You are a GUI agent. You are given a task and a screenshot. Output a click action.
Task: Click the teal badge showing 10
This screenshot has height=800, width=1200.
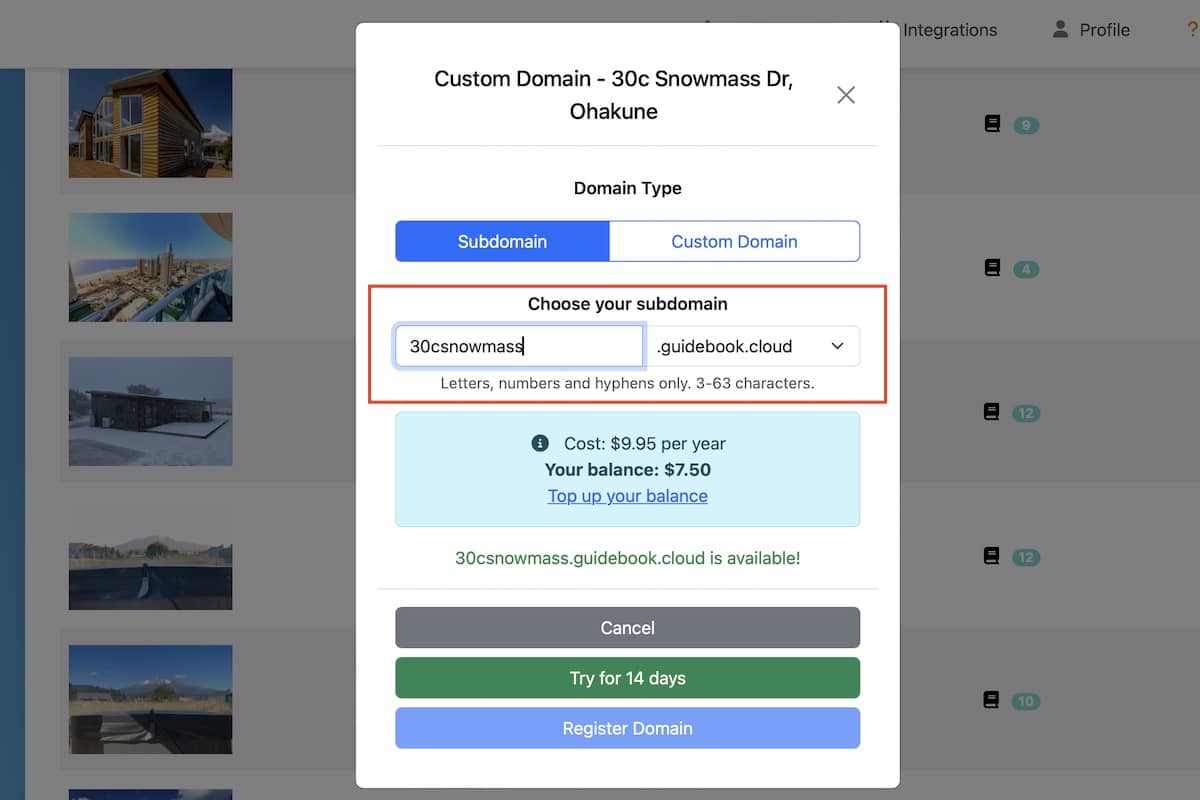[x=1026, y=701]
